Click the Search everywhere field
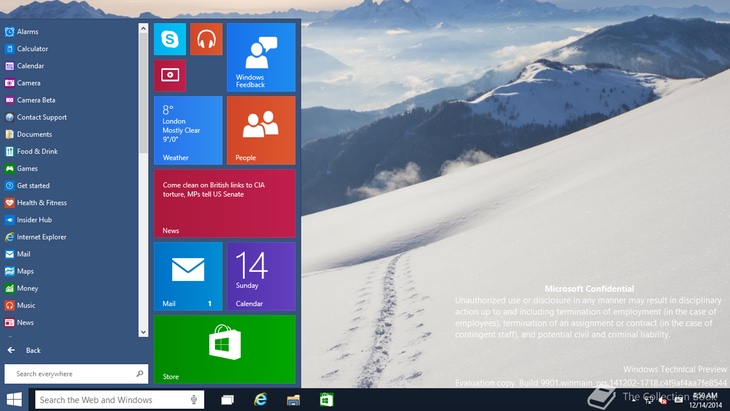The image size is (730, 411). (x=76, y=374)
